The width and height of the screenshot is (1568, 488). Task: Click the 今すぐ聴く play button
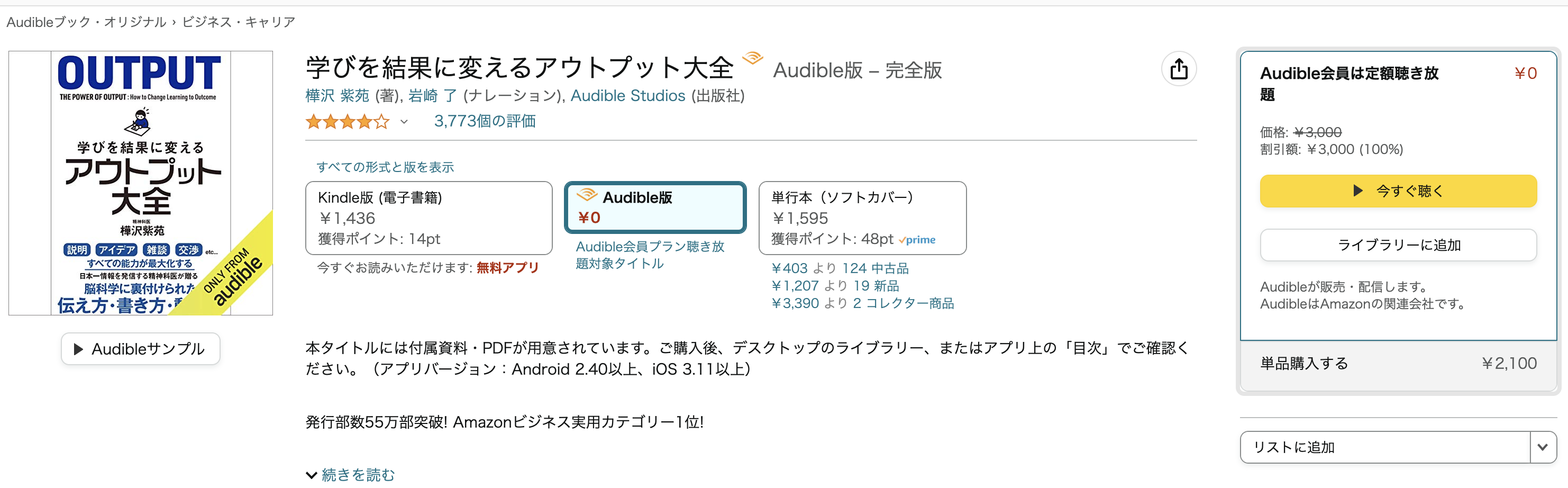pos(1398,191)
